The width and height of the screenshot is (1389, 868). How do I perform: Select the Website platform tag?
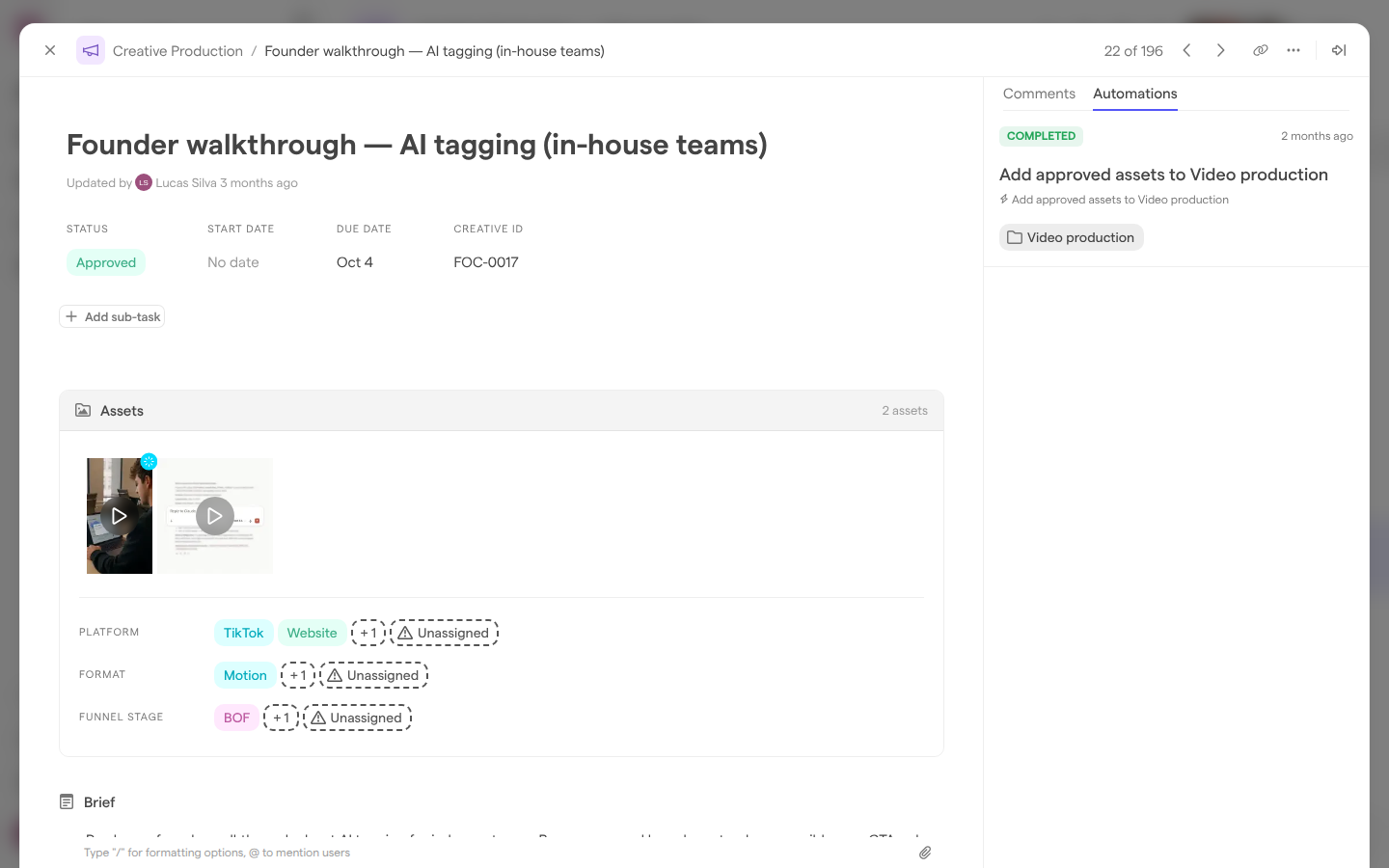(x=312, y=633)
